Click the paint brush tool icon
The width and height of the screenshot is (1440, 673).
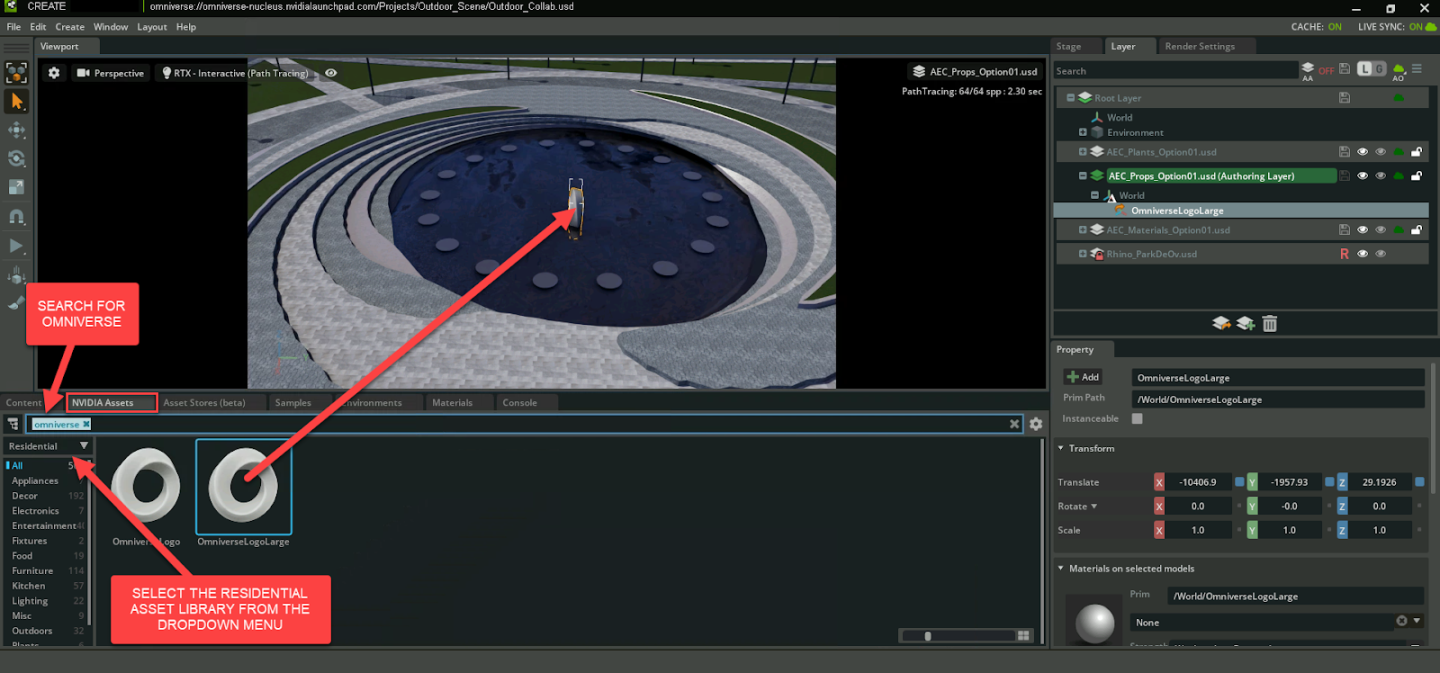17,304
